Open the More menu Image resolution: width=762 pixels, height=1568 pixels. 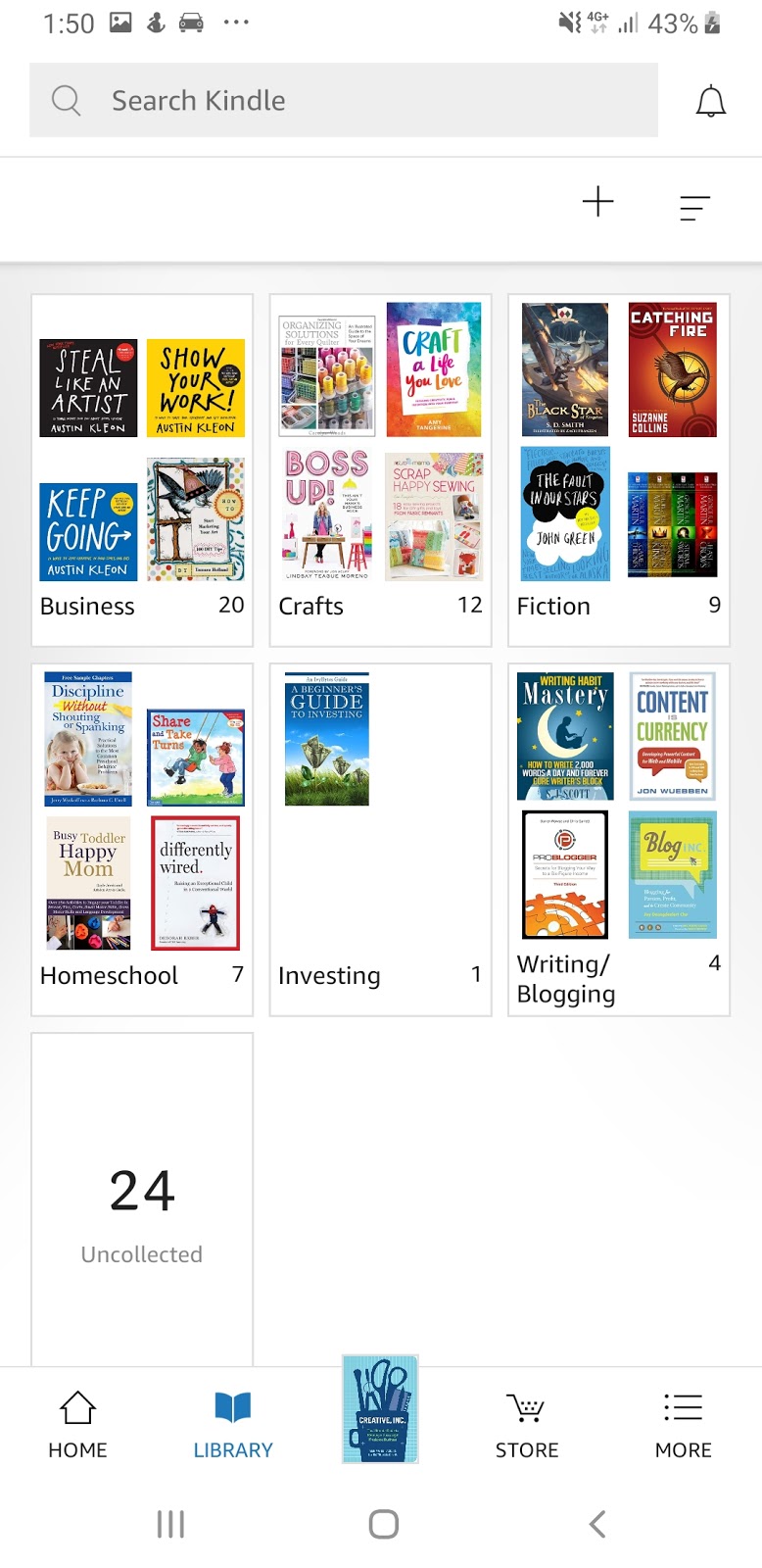click(x=683, y=1425)
